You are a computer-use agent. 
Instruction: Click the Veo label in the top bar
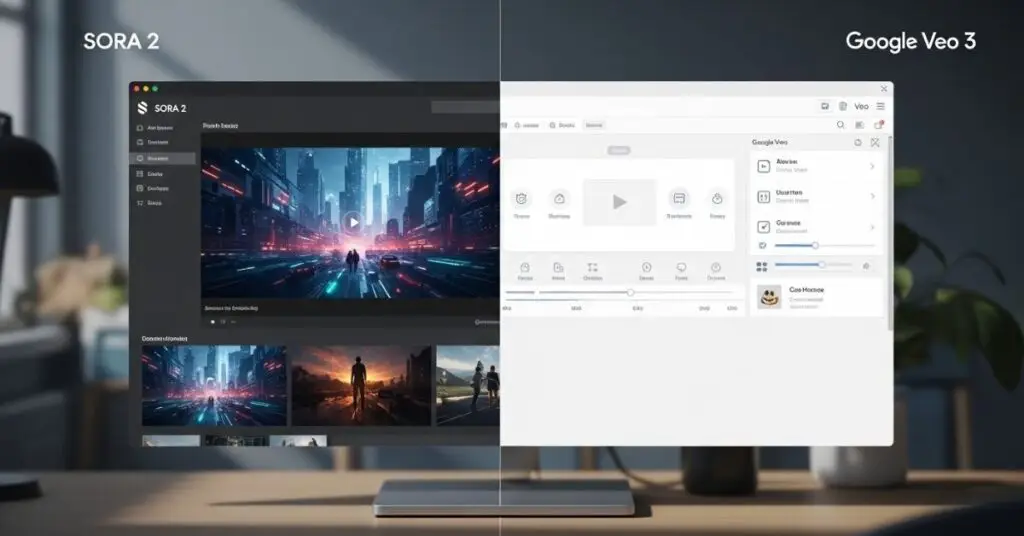[861, 106]
